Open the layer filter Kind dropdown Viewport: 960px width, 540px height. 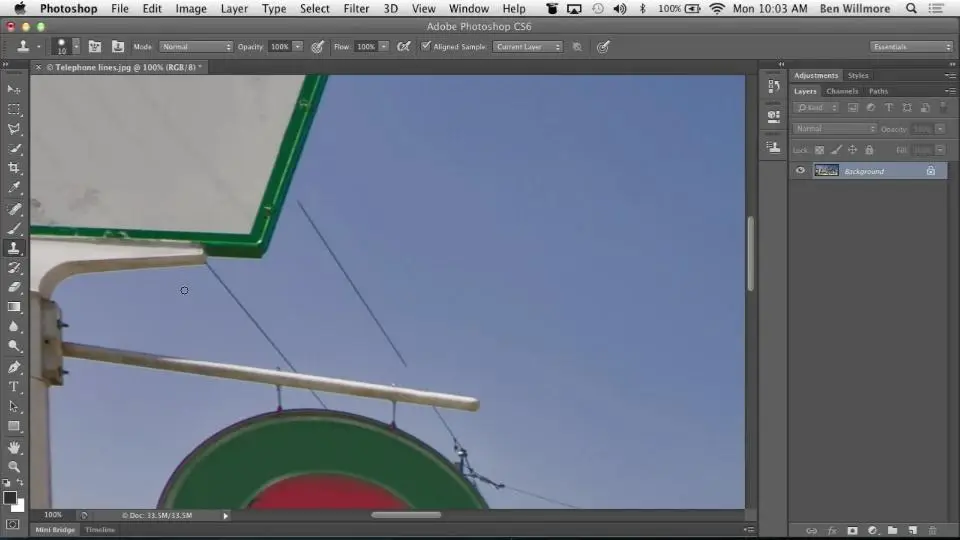[816, 108]
